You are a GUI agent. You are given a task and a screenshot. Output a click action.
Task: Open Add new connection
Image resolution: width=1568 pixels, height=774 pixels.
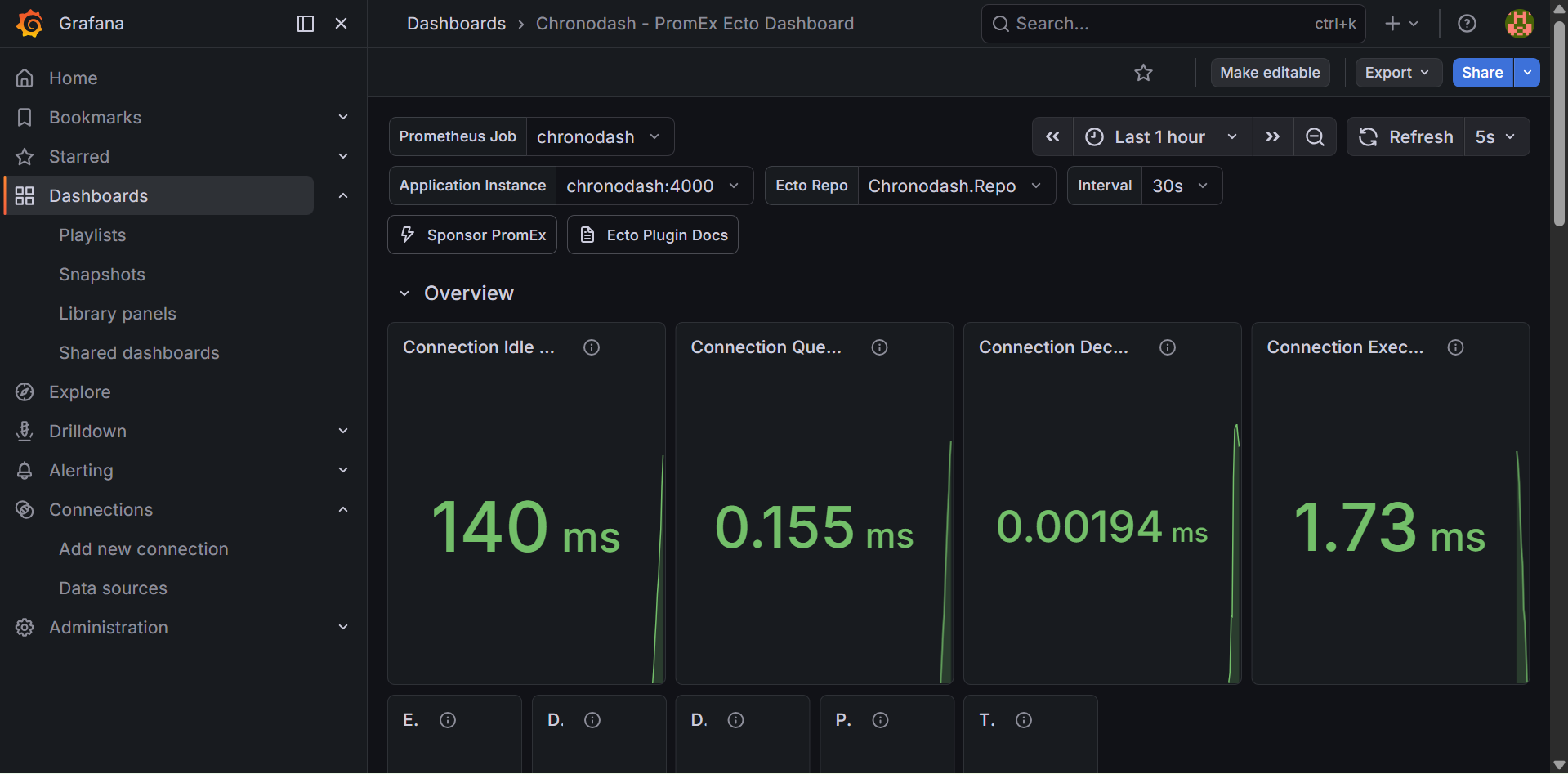click(144, 549)
